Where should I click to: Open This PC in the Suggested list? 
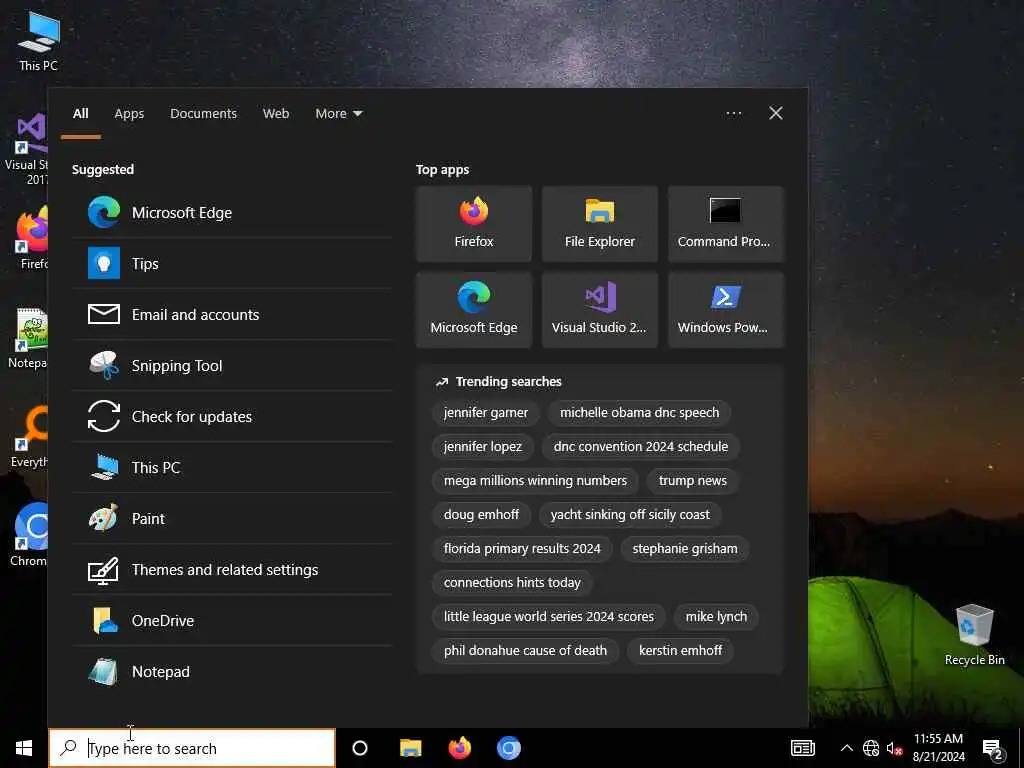(x=232, y=467)
